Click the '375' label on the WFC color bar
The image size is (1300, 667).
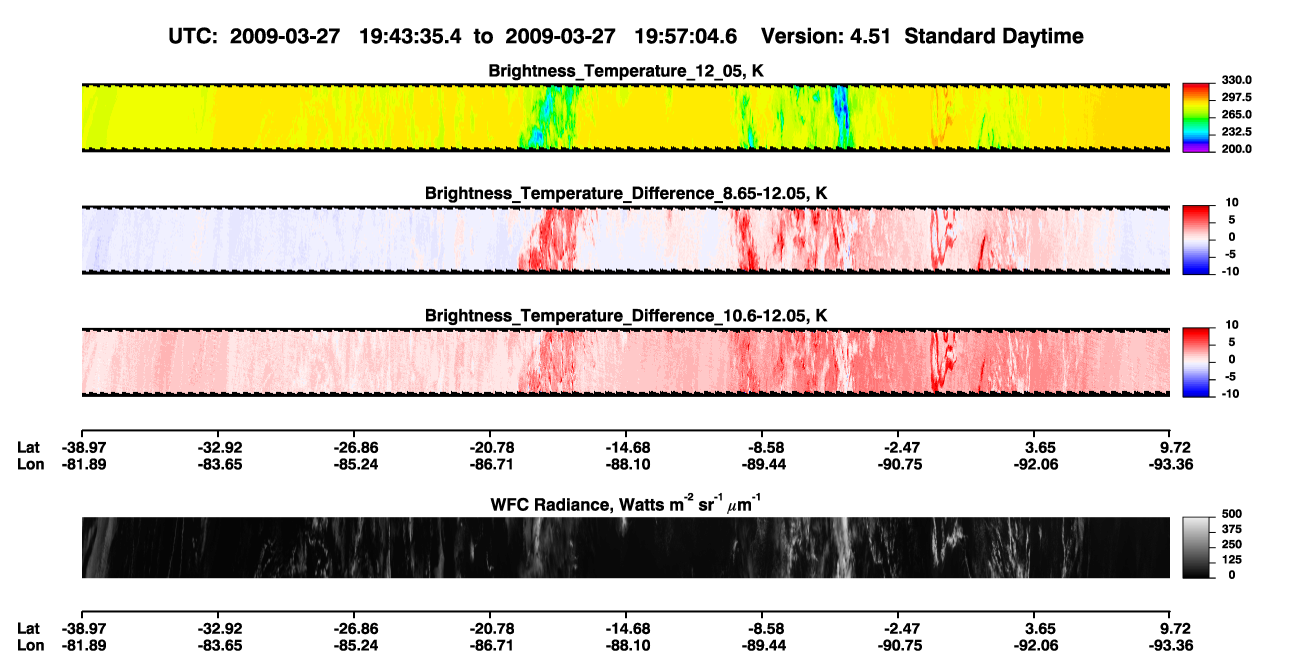[x=1230, y=530]
